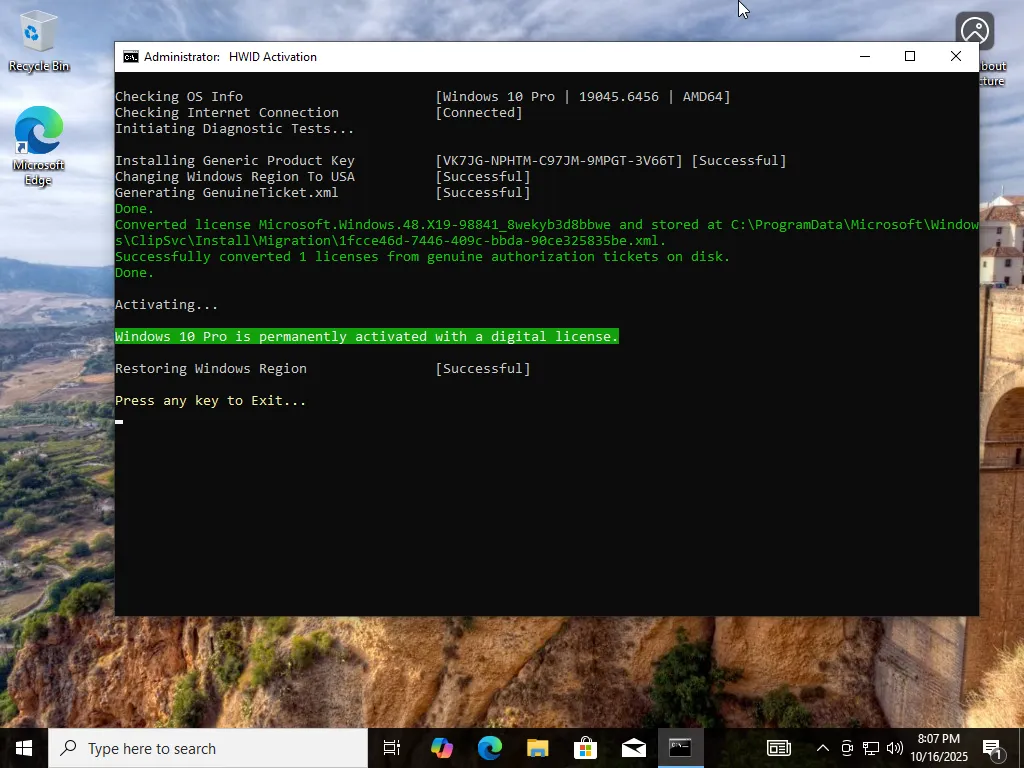1024x768 pixels.
Task: Open the Mail app from taskbar
Action: pos(633,748)
